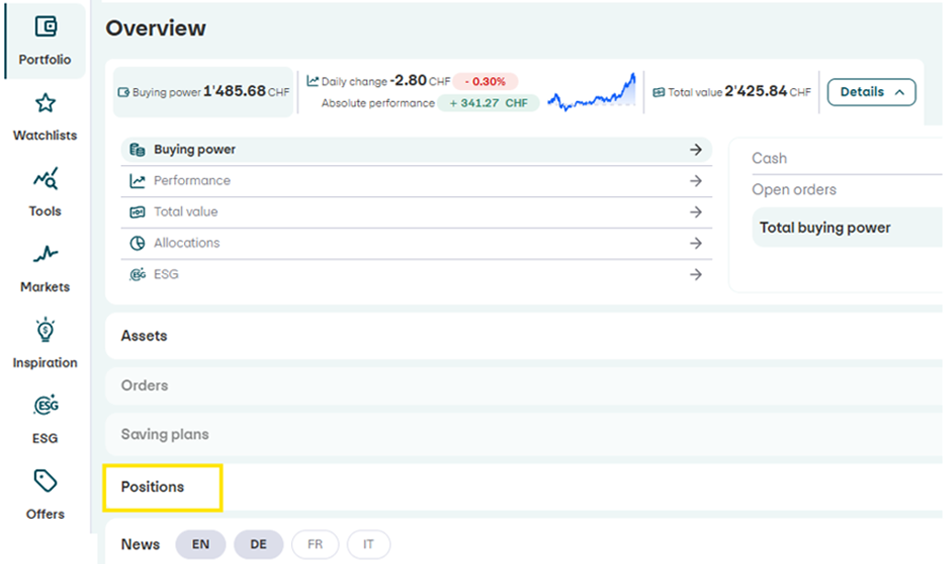Open Watchlists star icon

pos(45,103)
